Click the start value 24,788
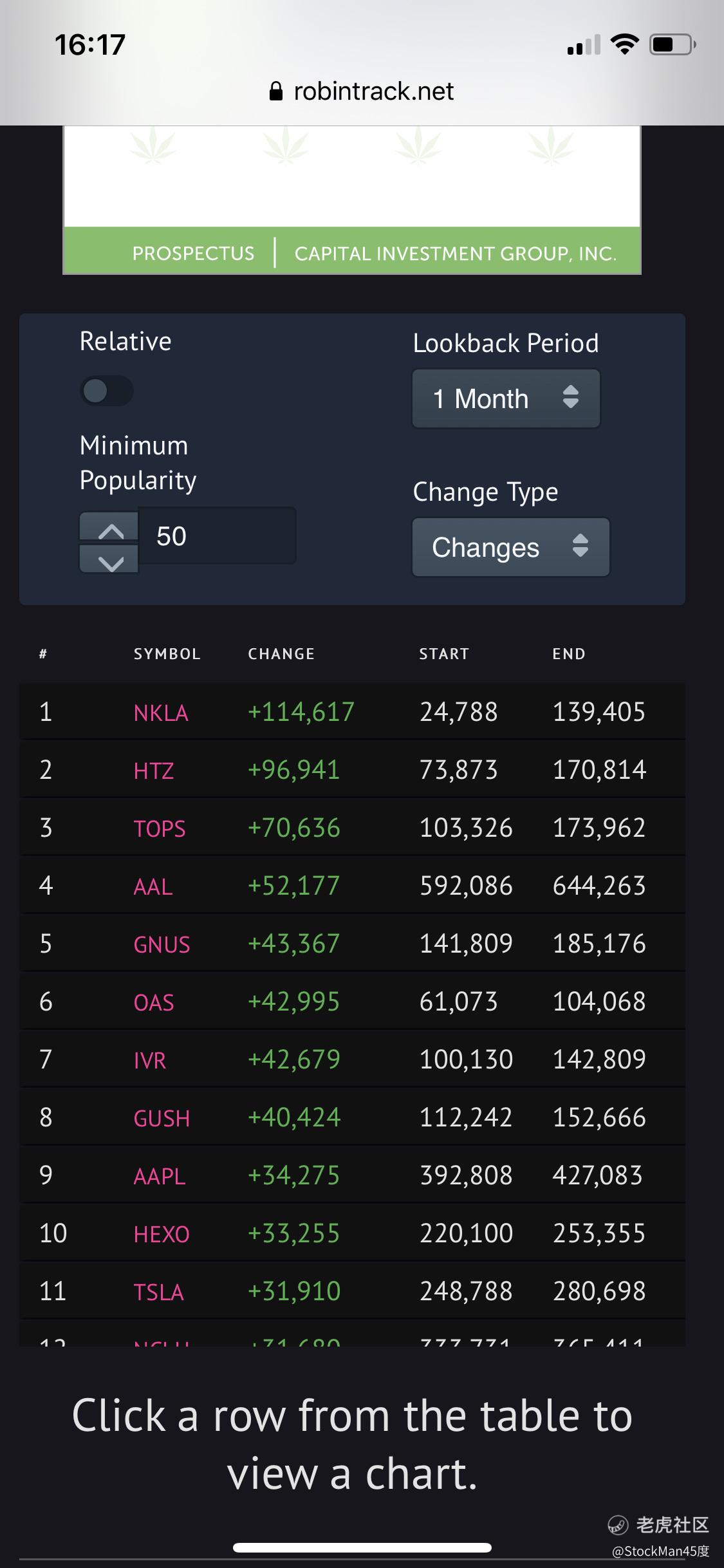 tap(459, 712)
